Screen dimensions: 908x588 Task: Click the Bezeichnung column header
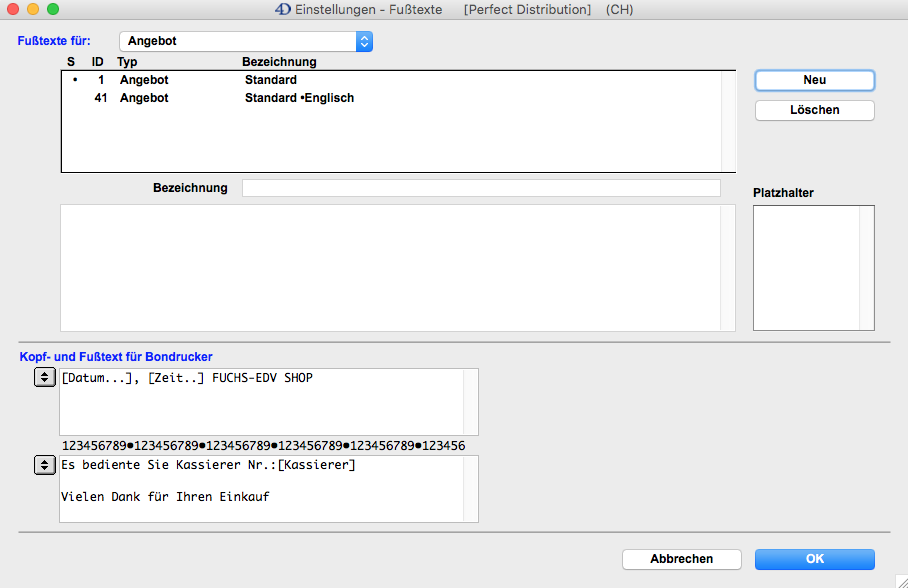[x=279, y=62]
